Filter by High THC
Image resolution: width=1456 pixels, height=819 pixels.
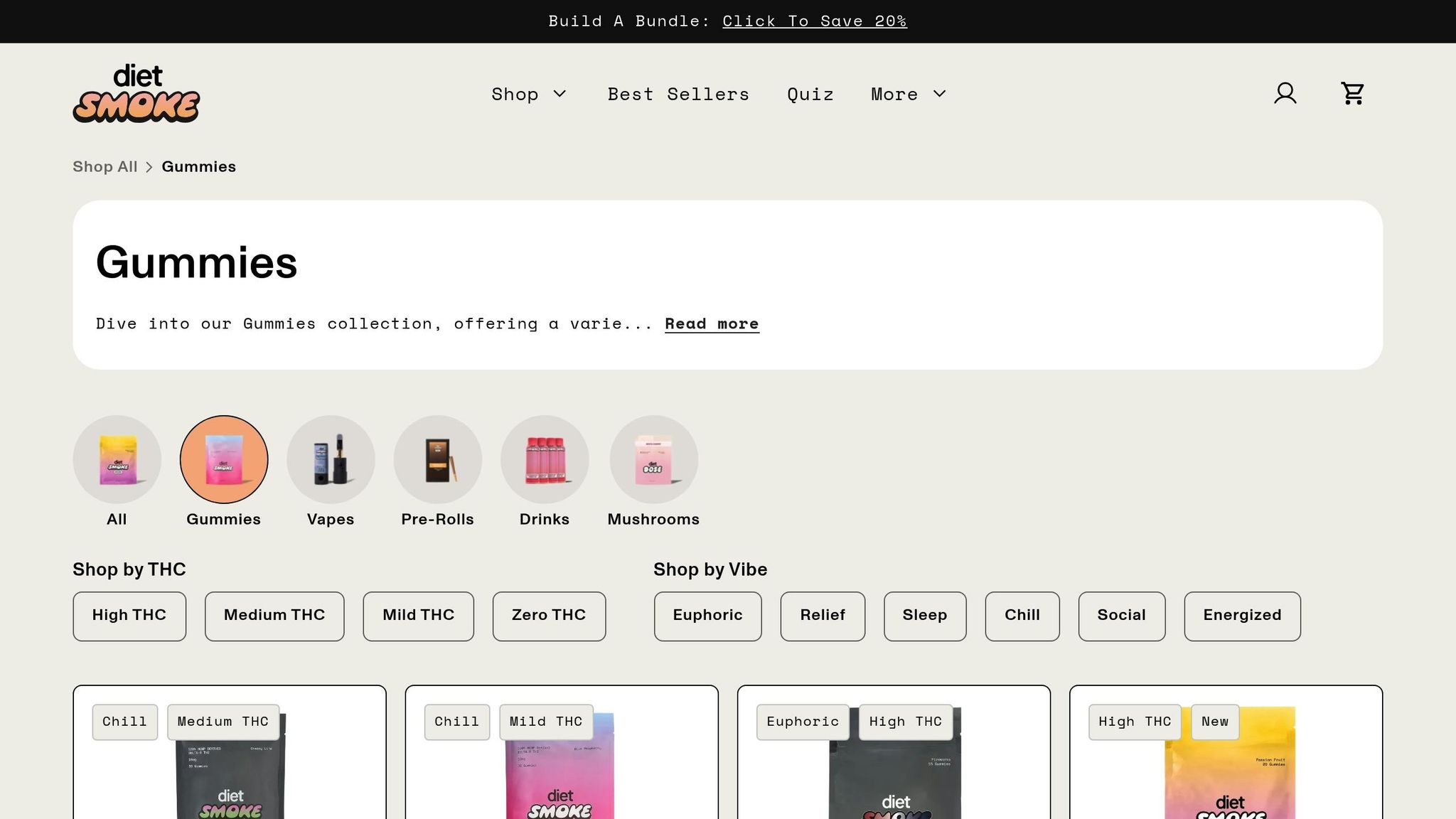point(129,616)
